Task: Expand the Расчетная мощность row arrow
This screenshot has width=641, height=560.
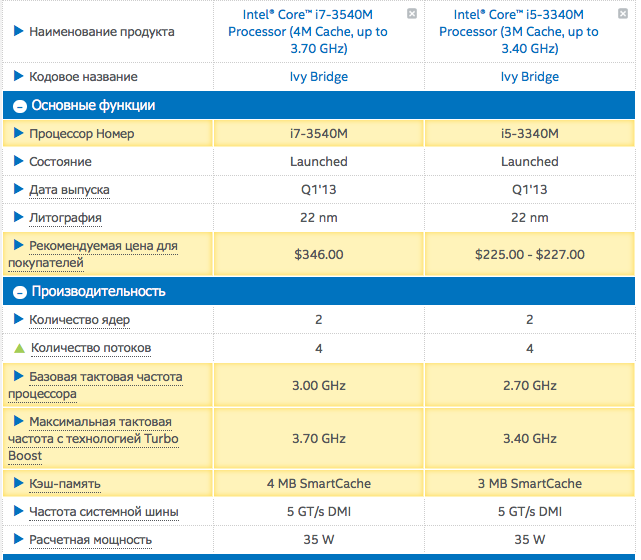Action: [18, 539]
